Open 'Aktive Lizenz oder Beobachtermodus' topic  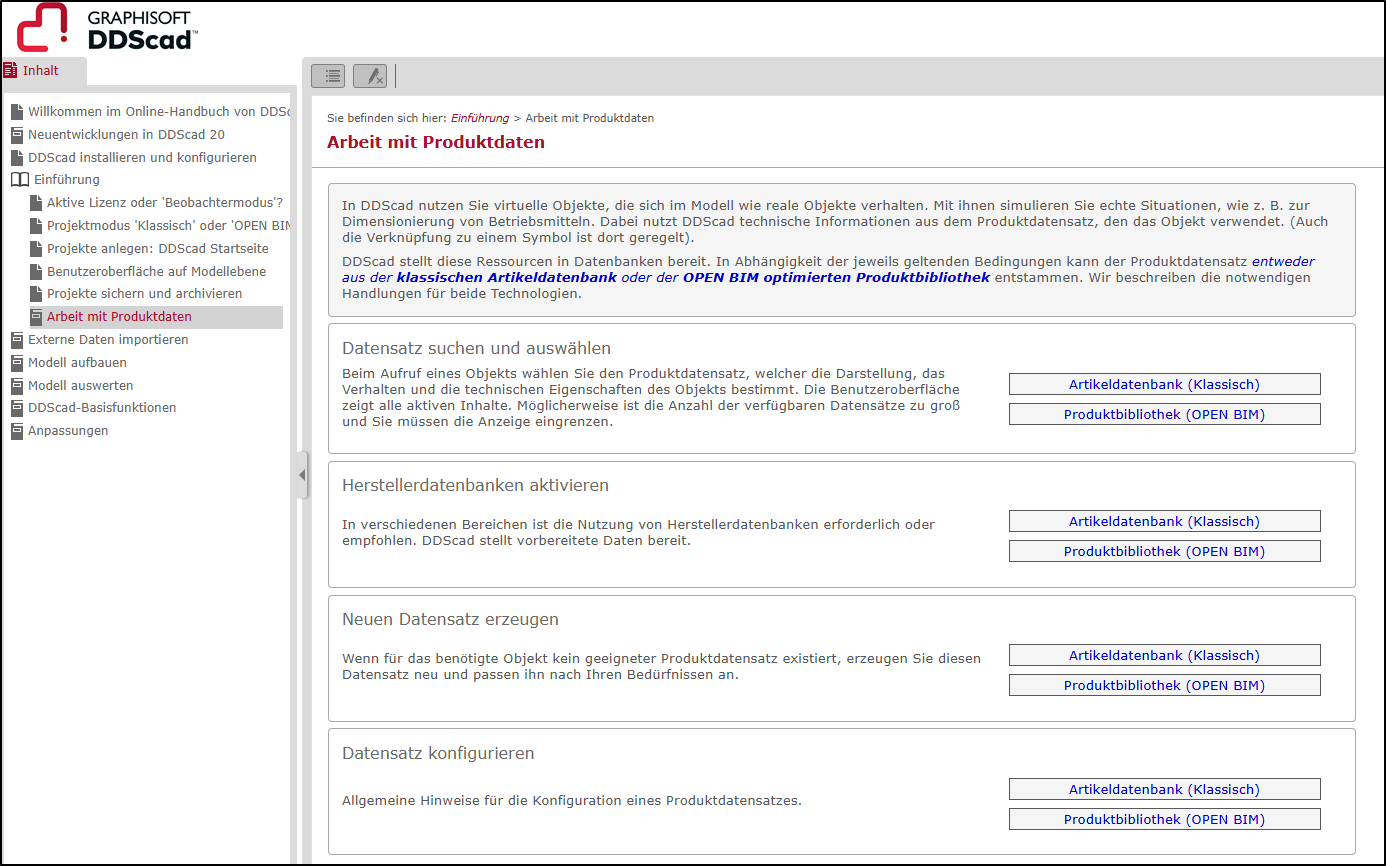(156, 203)
